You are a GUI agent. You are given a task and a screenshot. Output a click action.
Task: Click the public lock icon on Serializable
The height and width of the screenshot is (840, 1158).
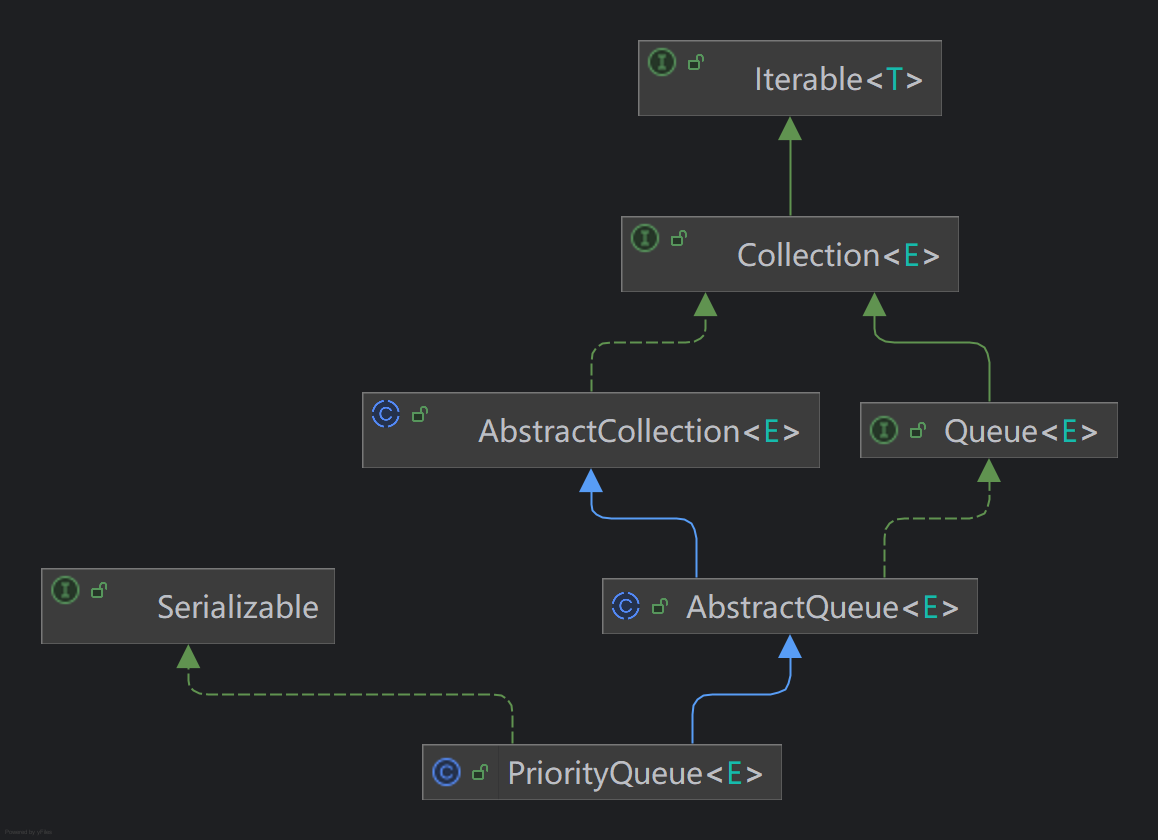99,590
